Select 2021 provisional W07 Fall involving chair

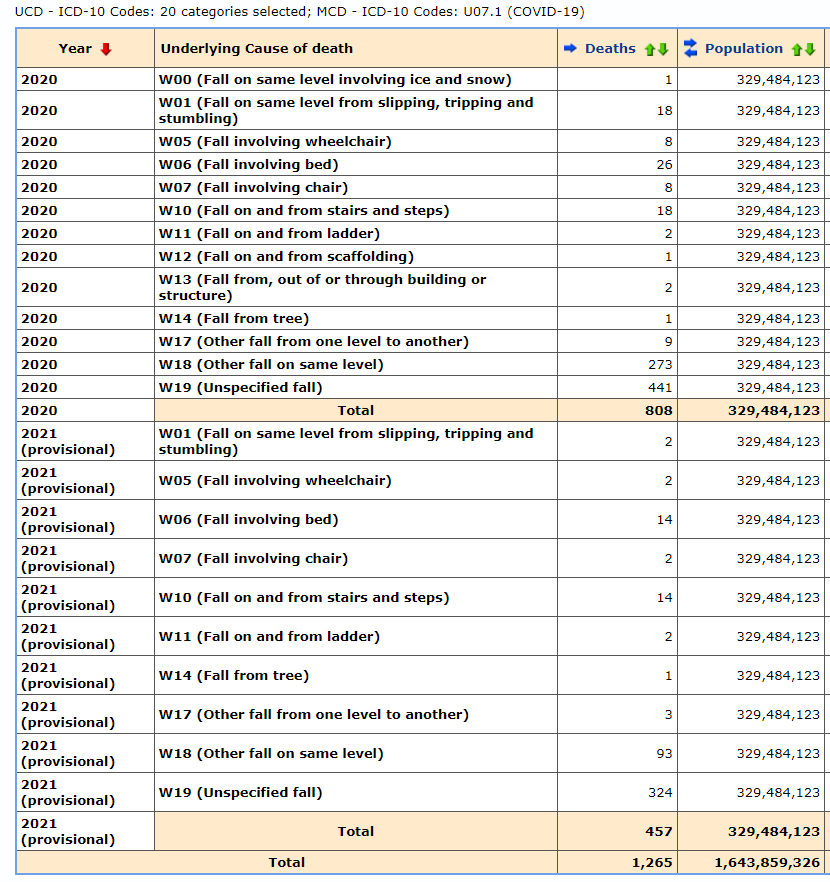click(253, 559)
